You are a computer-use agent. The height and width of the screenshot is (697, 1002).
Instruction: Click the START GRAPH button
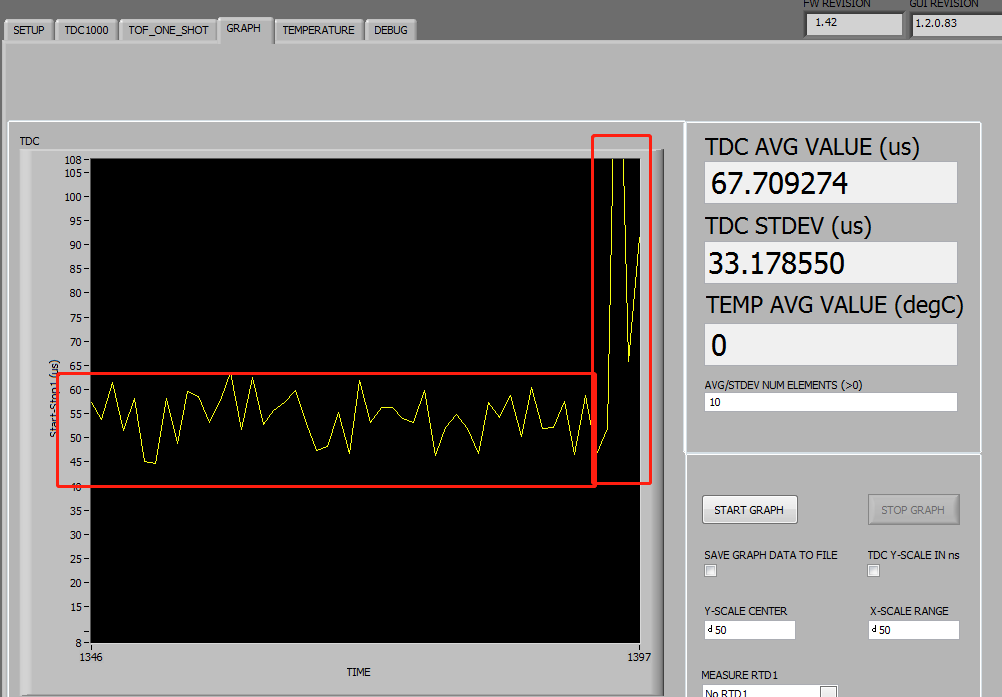pyautogui.click(x=749, y=509)
